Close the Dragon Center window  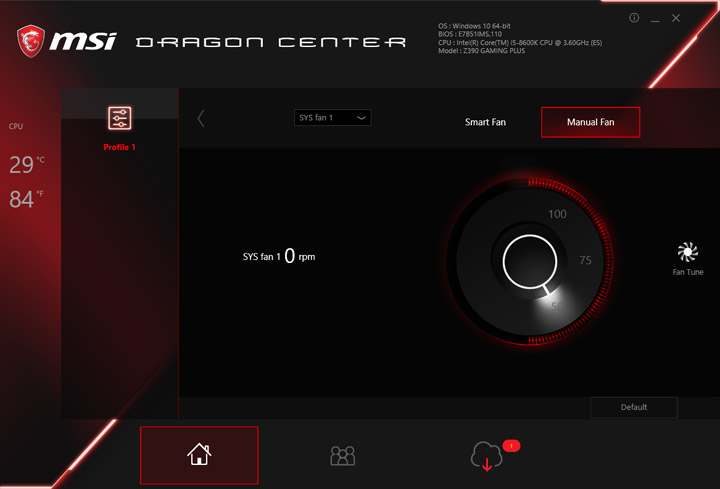point(675,18)
